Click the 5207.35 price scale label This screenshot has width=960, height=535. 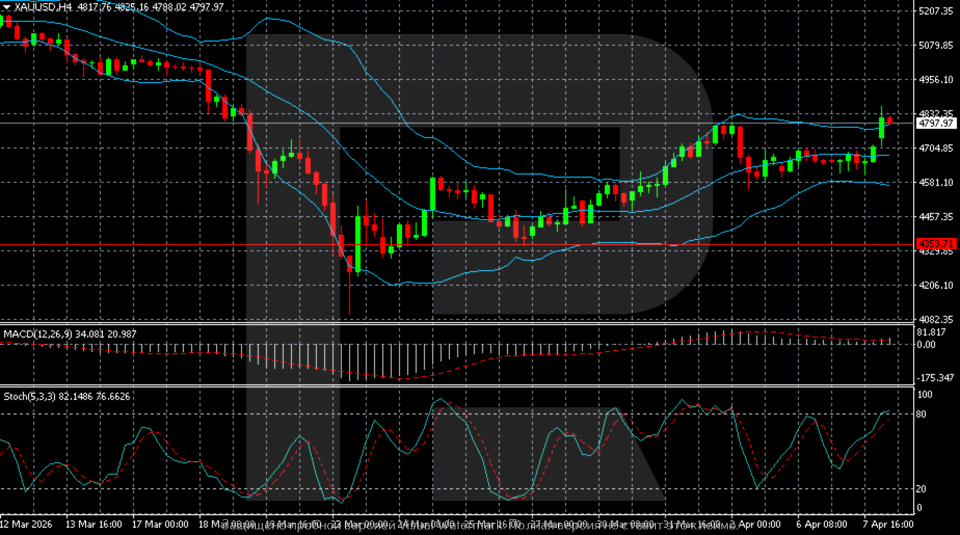pyautogui.click(x=936, y=11)
